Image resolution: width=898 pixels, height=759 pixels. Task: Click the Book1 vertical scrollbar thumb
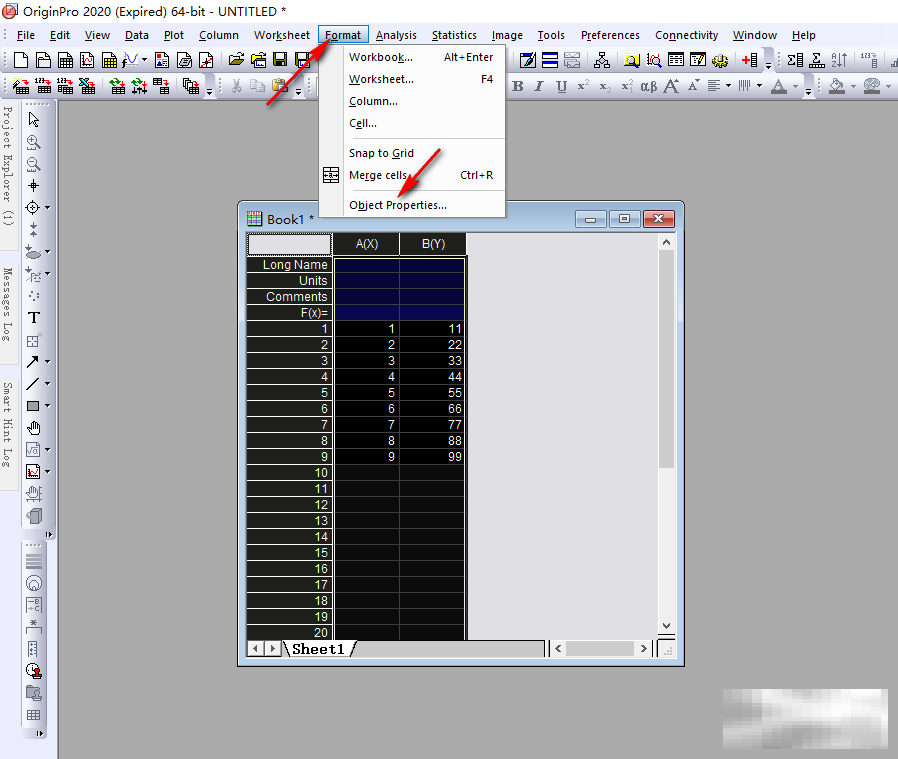click(666, 359)
